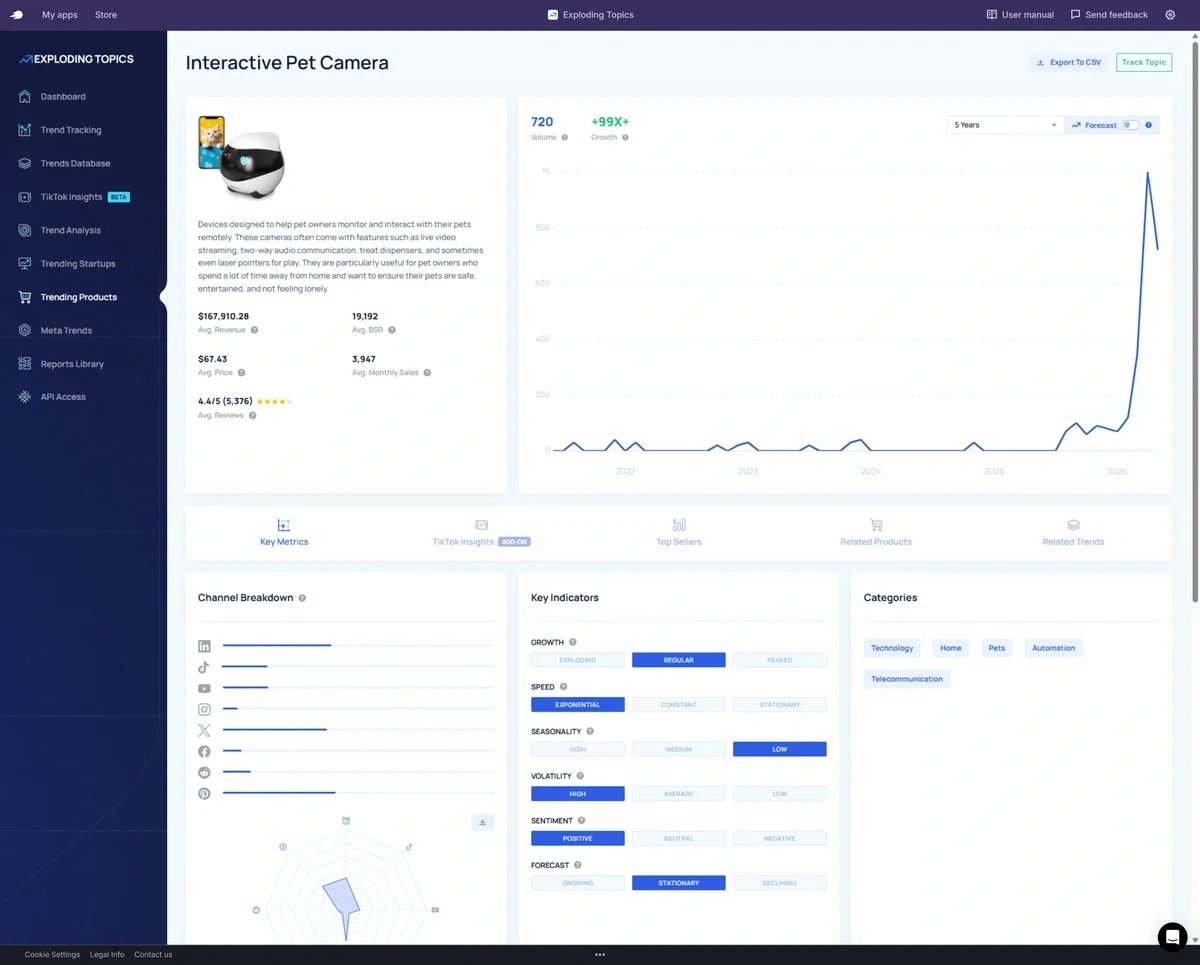
Task: Open the 5 Years time range dropdown
Action: [1004, 125]
